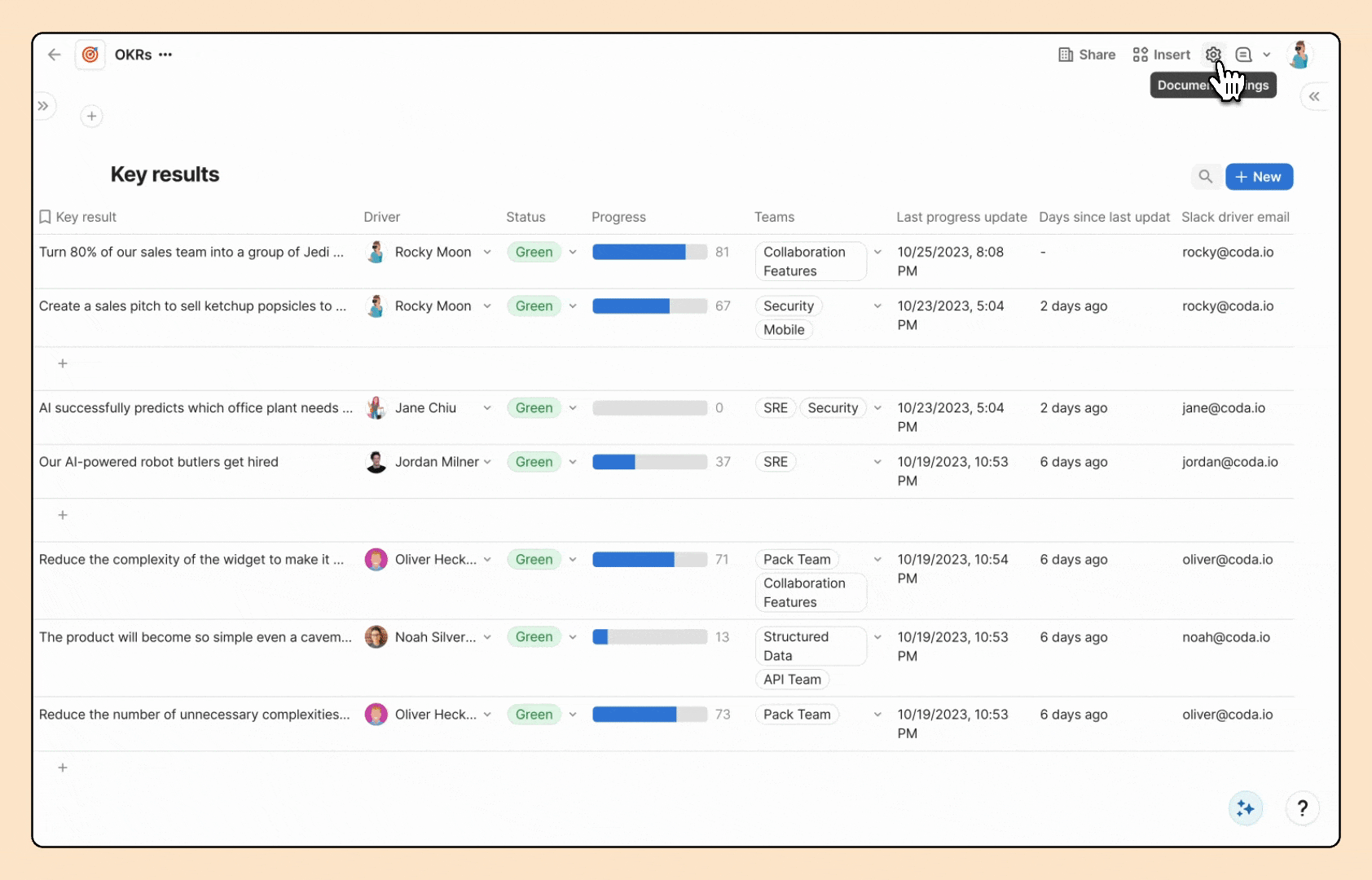This screenshot has height=880, width=1372.
Task: Open the user profile avatar
Action: (1299, 55)
